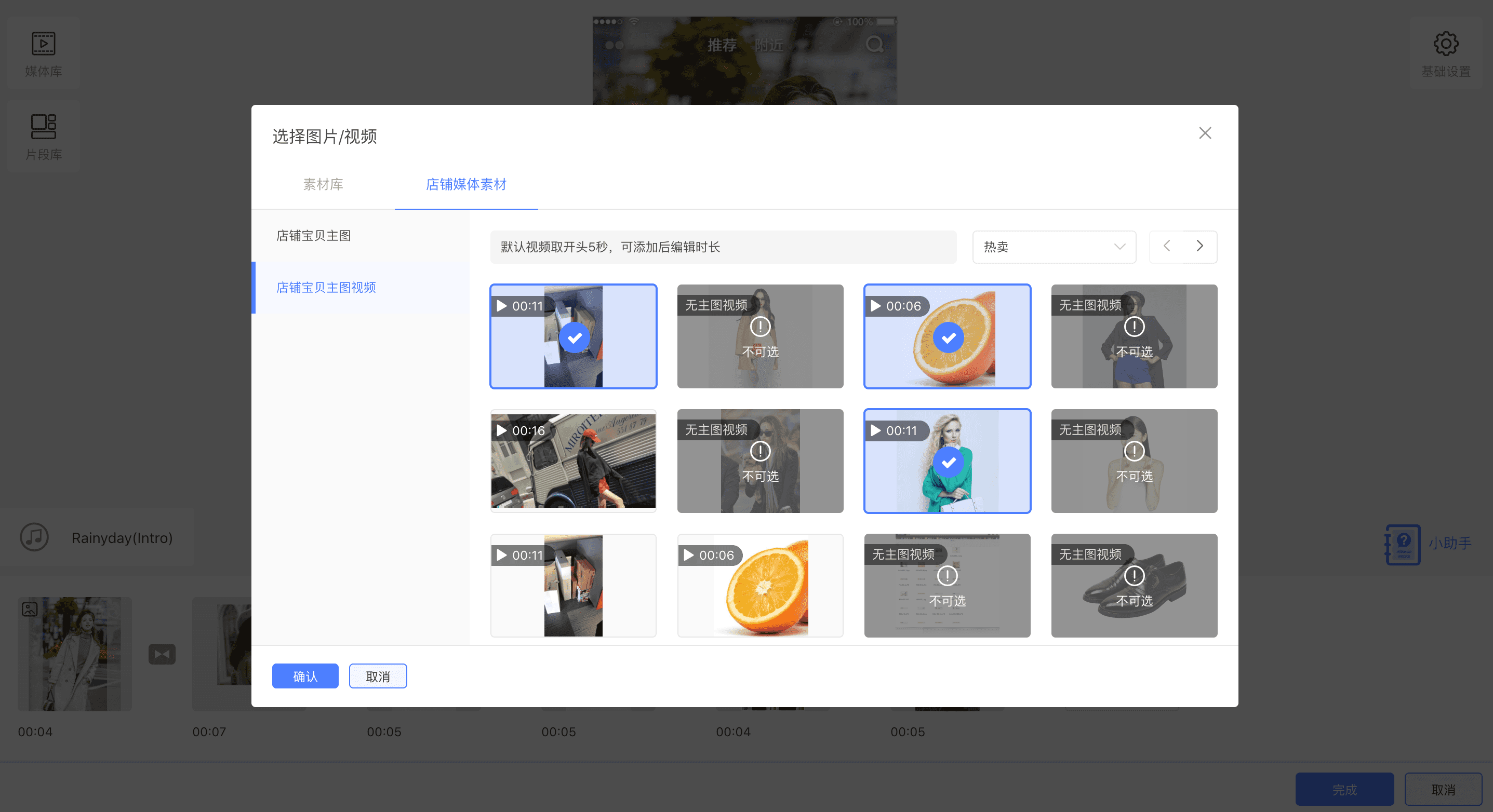Select 店铺宝贝主图视频 in the sidebar
The height and width of the screenshot is (812, 1493).
click(x=360, y=288)
